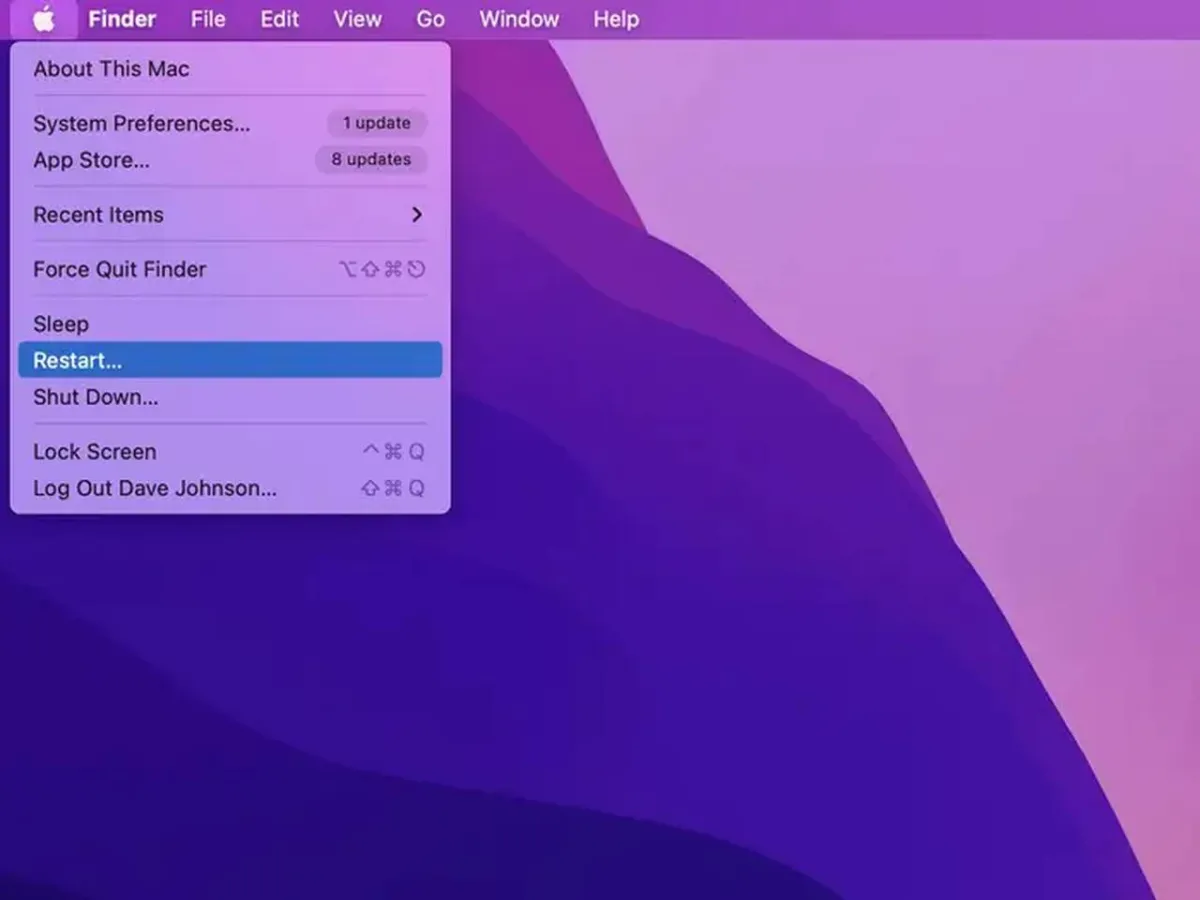
Task: Choose About This Mac
Action: click(x=111, y=69)
